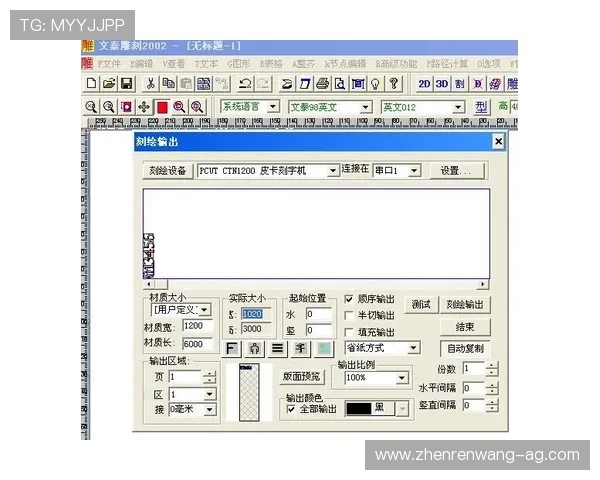The width and height of the screenshot is (600, 480).
Task: Click the 刻绘设备 button
Action: pos(168,170)
